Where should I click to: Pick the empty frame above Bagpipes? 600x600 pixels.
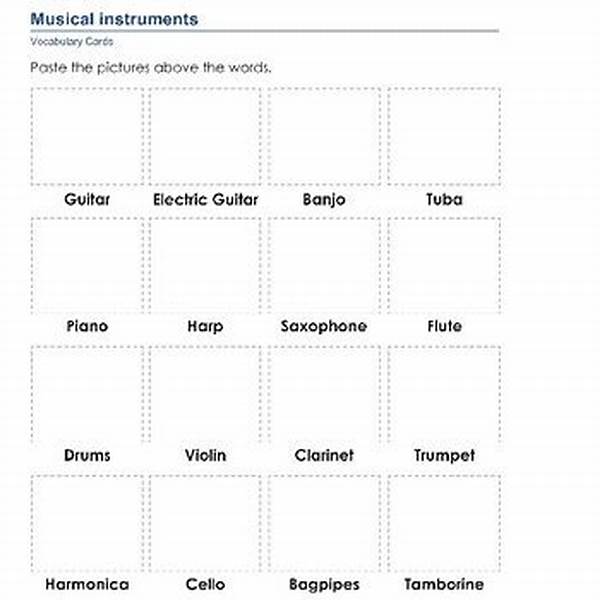324,522
